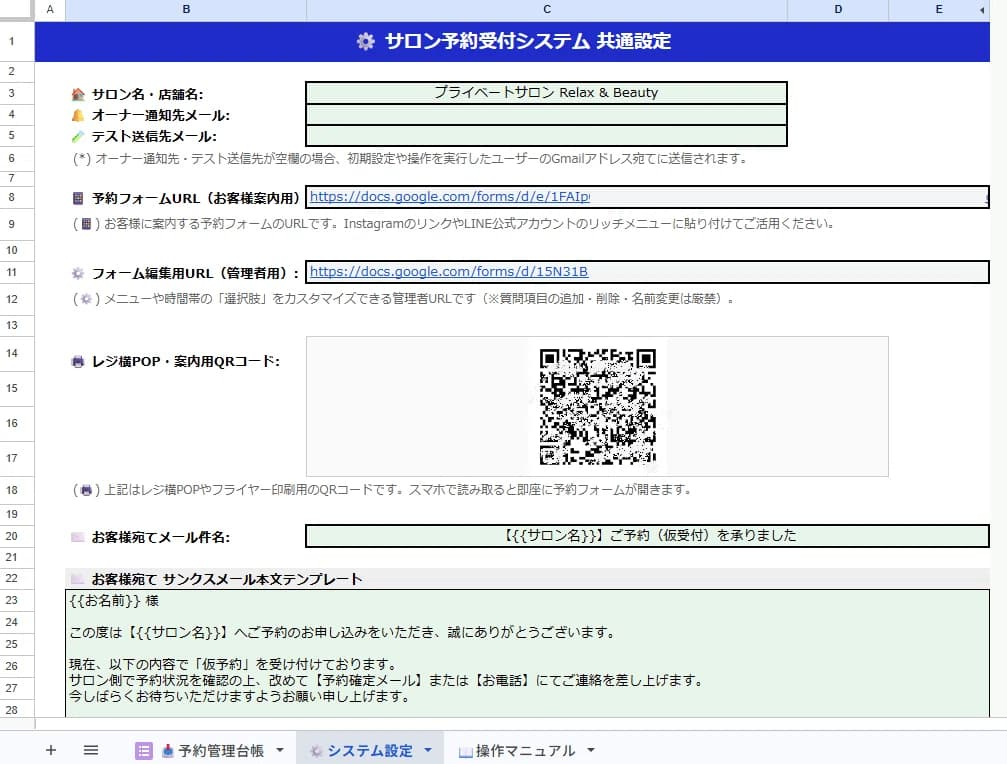Select the salon name cell Relax & Beauty
Image resolution: width=1007 pixels, height=764 pixels.
pyautogui.click(x=547, y=92)
